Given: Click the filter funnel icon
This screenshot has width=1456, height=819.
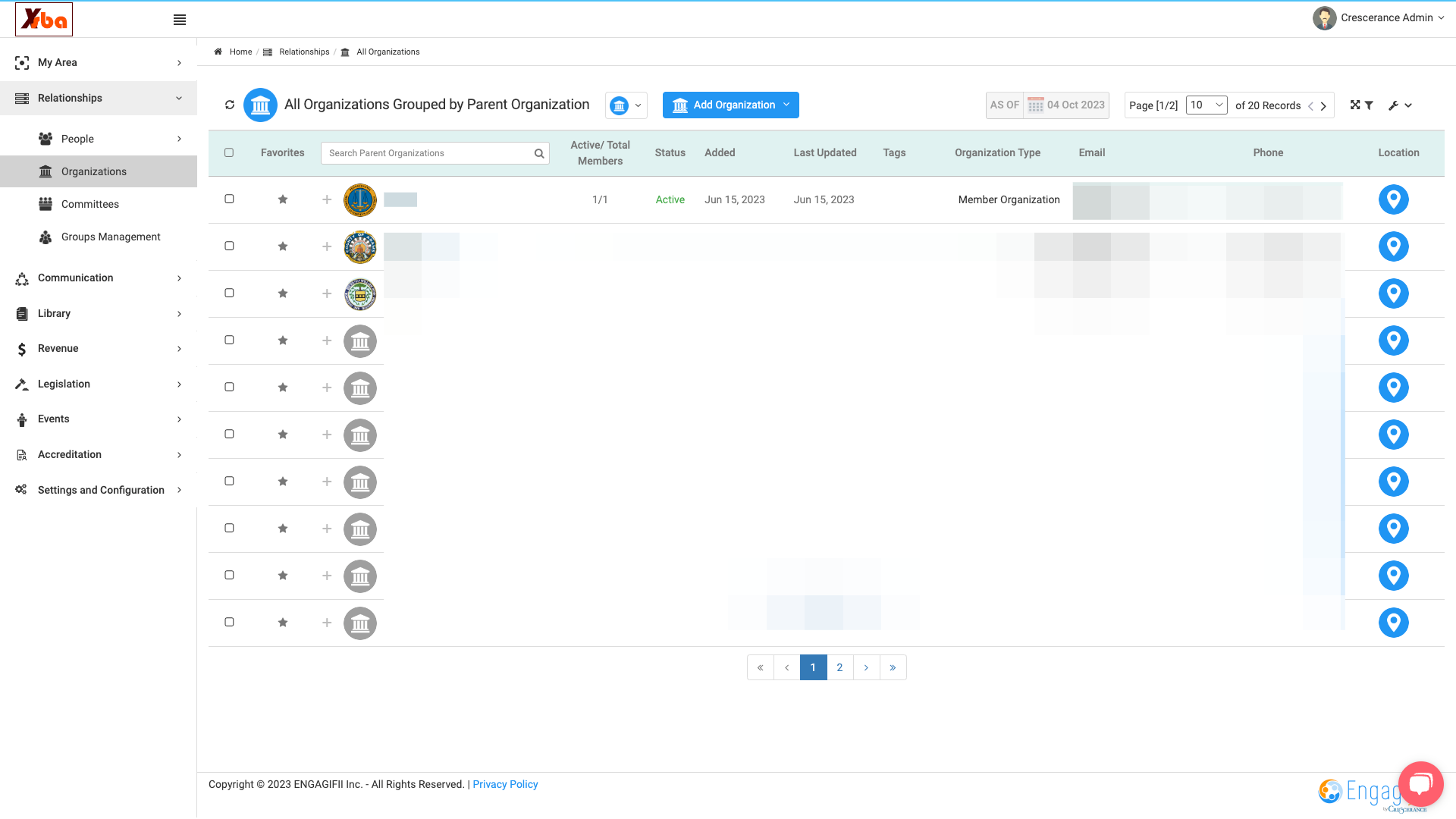Looking at the screenshot, I should pyautogui.click(x=1369, y=105).
